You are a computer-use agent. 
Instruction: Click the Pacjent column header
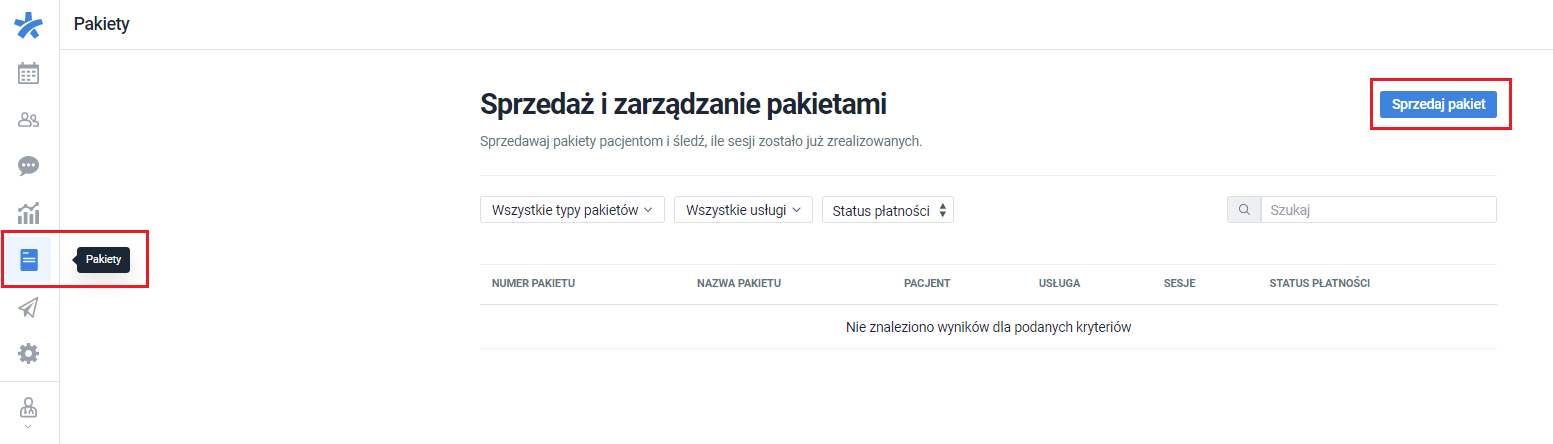926,284
